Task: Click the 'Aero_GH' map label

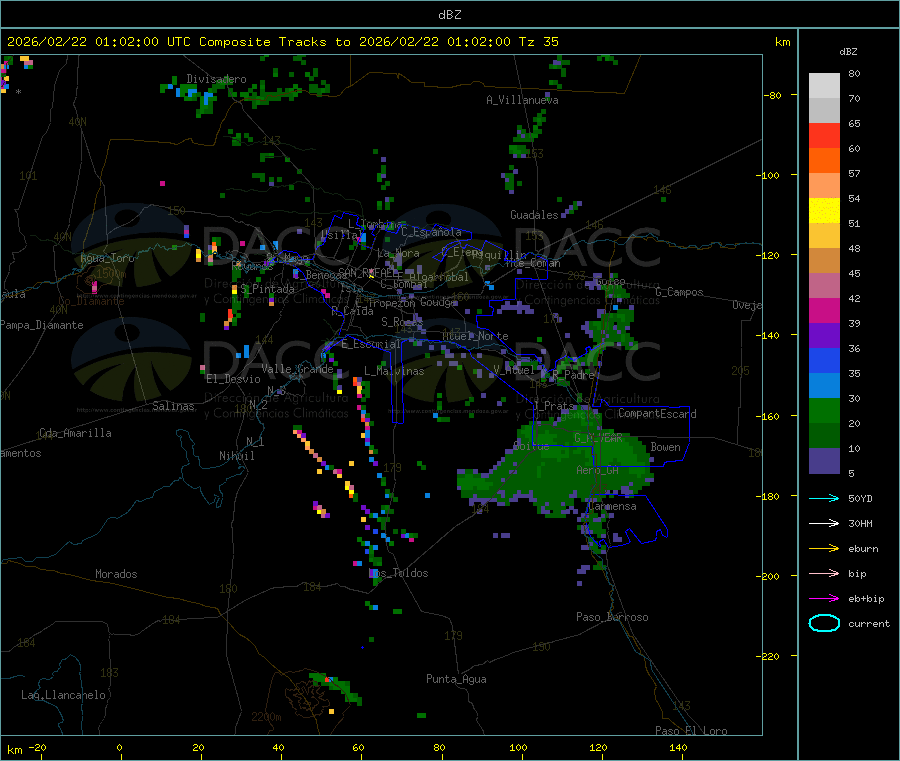Action: click(x=598, y=470)
